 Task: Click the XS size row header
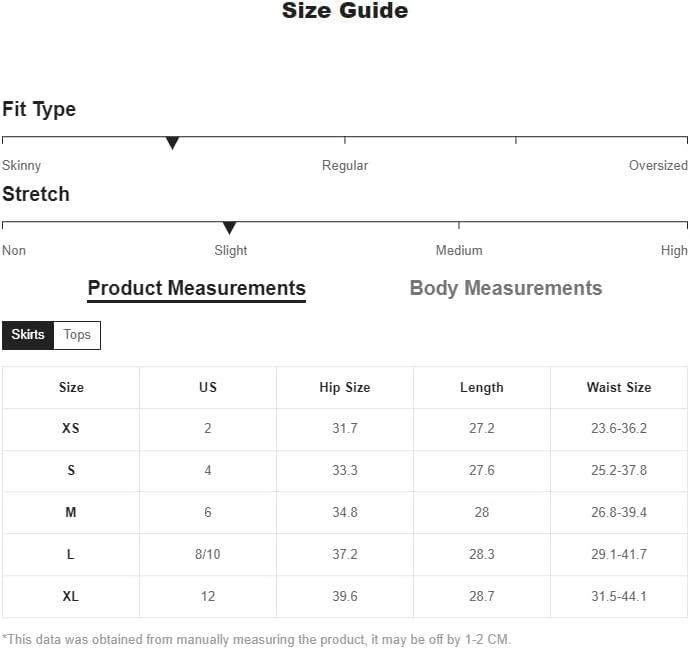pos(71,428)
